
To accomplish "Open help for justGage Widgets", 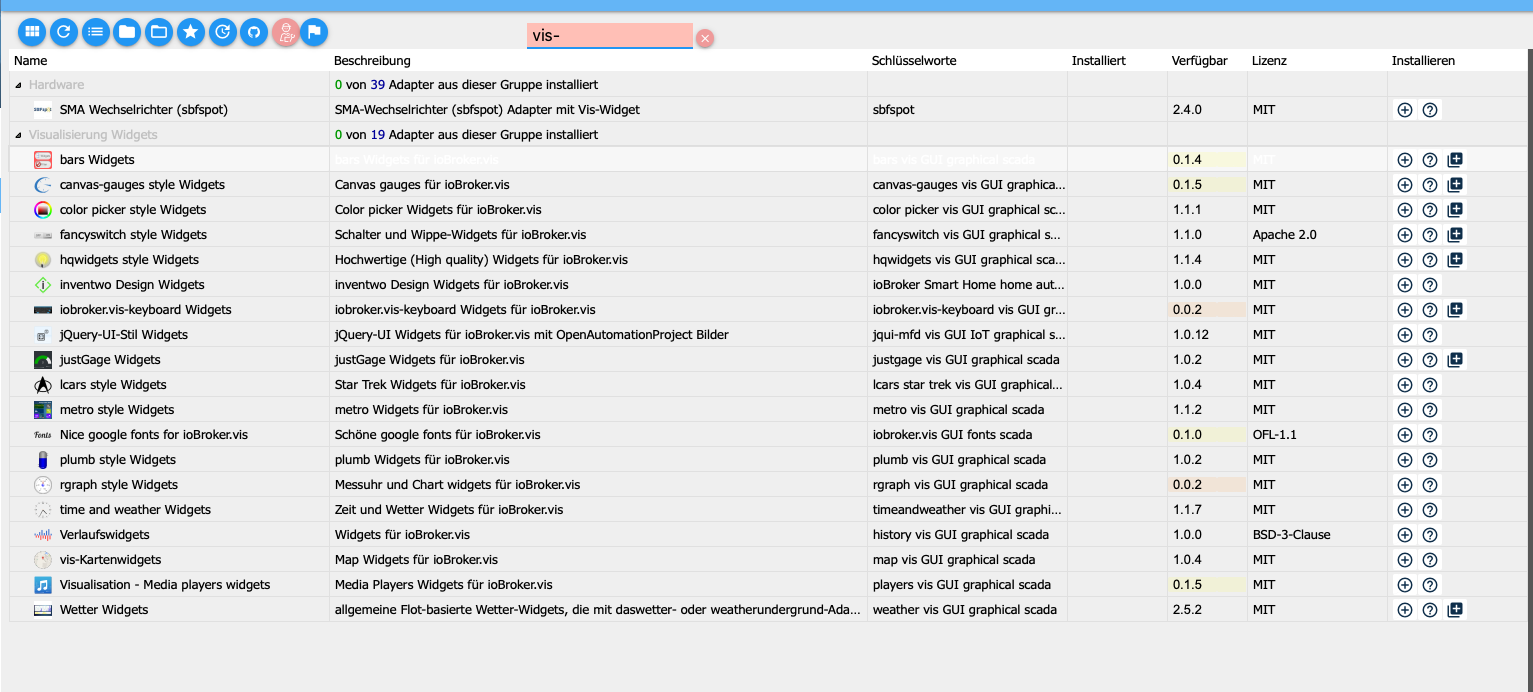I will 1430,360.
